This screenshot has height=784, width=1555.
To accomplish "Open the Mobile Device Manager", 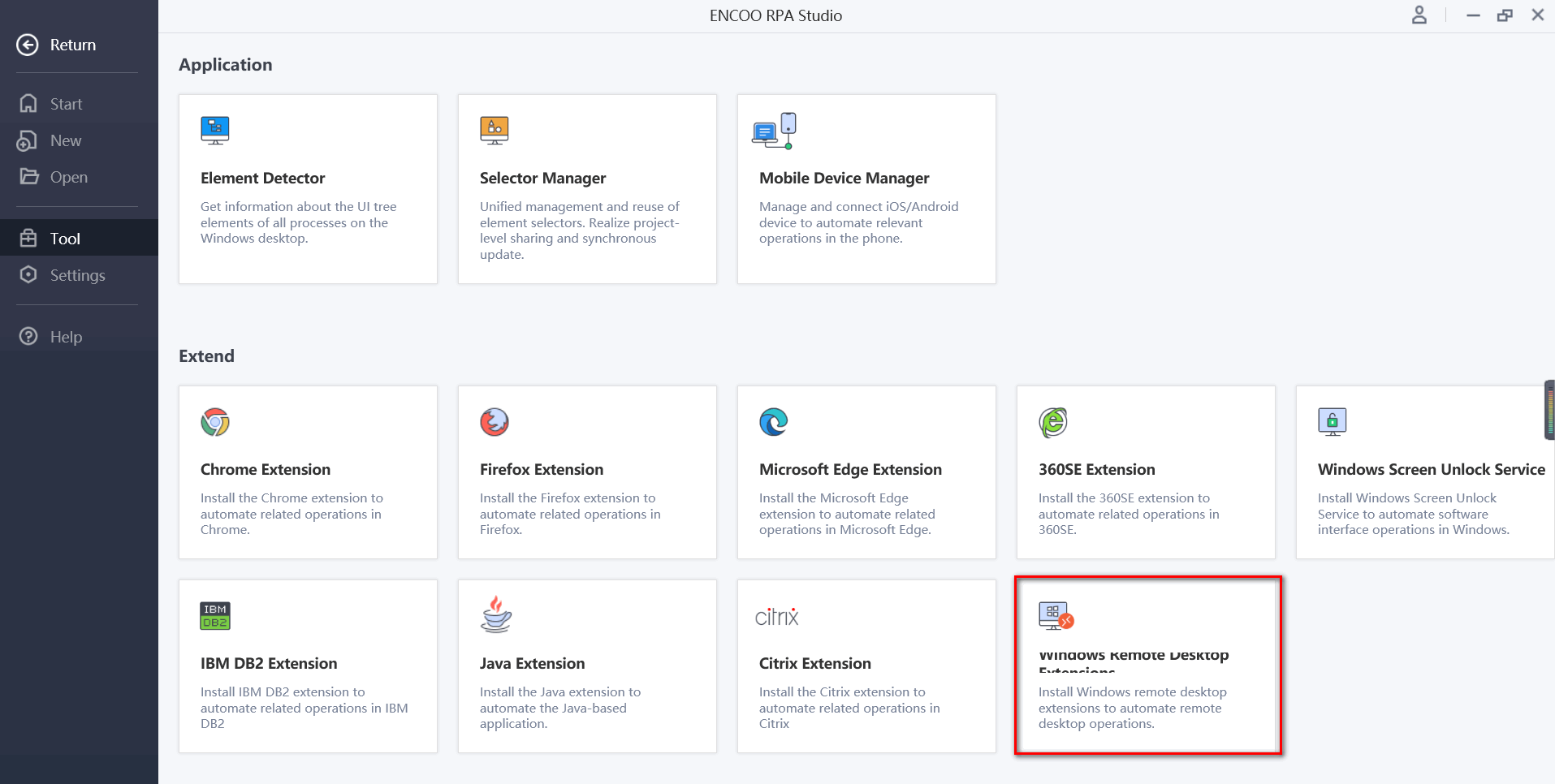I will [866, 189].
